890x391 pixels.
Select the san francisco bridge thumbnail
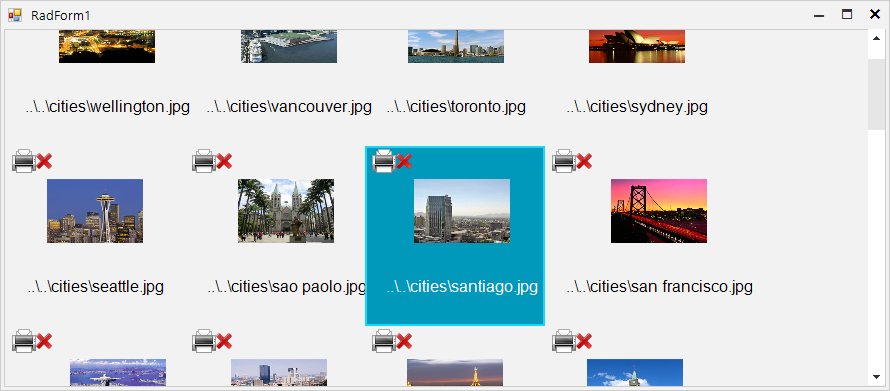coord(659,211)
